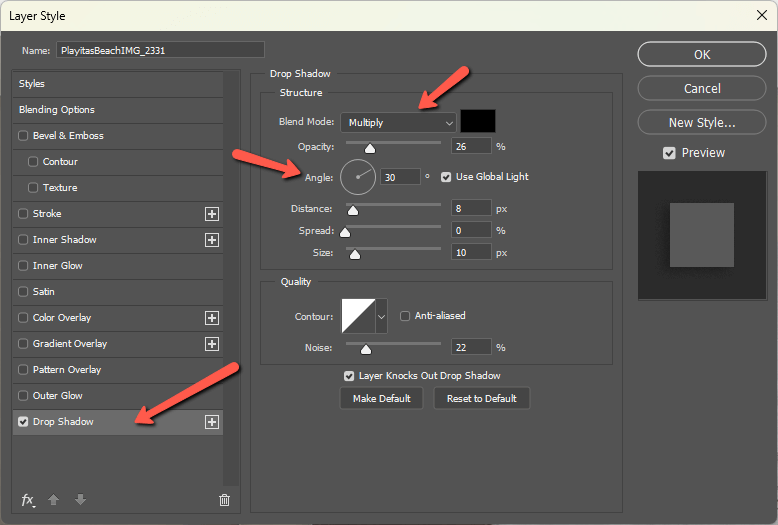Click the Cancel button

tap(702, 88)
